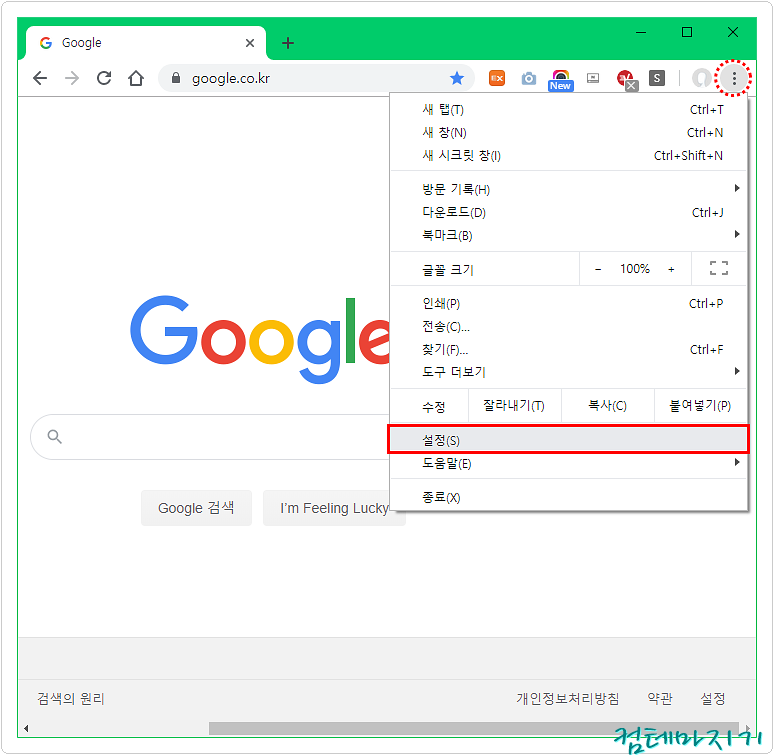The image size is (774, 755).
Task: Click 100% zoom level value
Action: [635, 269]
